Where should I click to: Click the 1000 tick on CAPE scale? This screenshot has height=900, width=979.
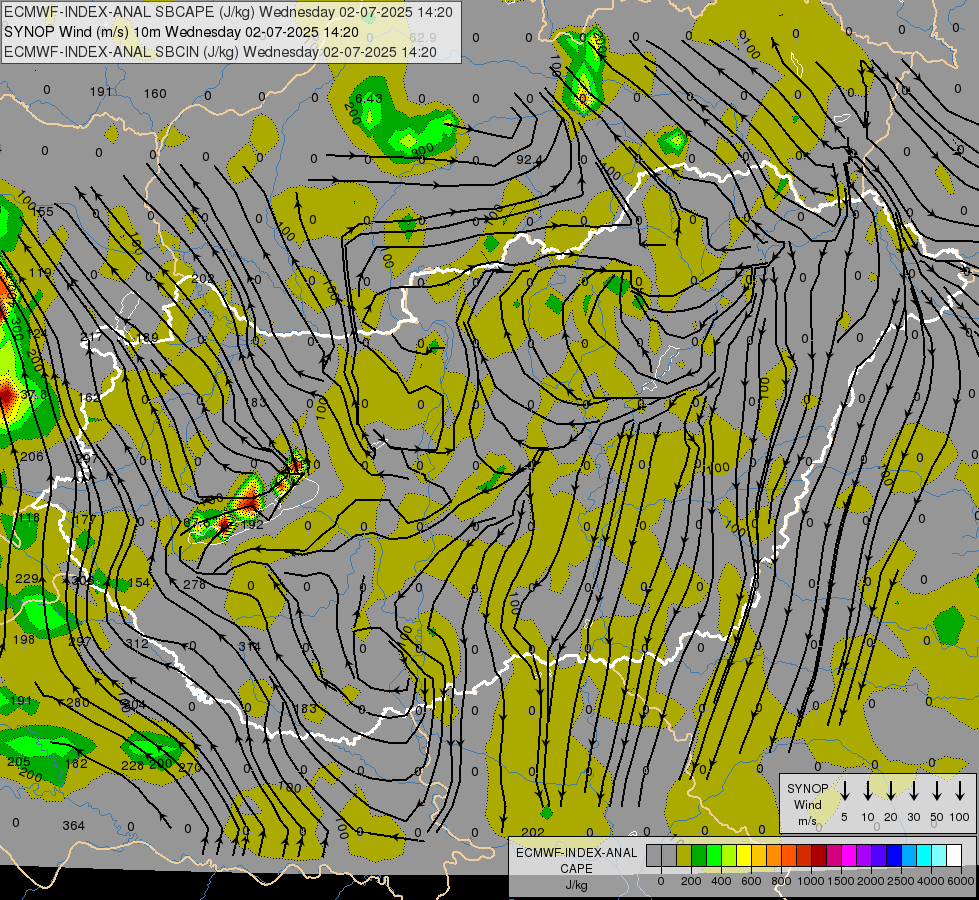pyautogui.click(x=810, y=881)
